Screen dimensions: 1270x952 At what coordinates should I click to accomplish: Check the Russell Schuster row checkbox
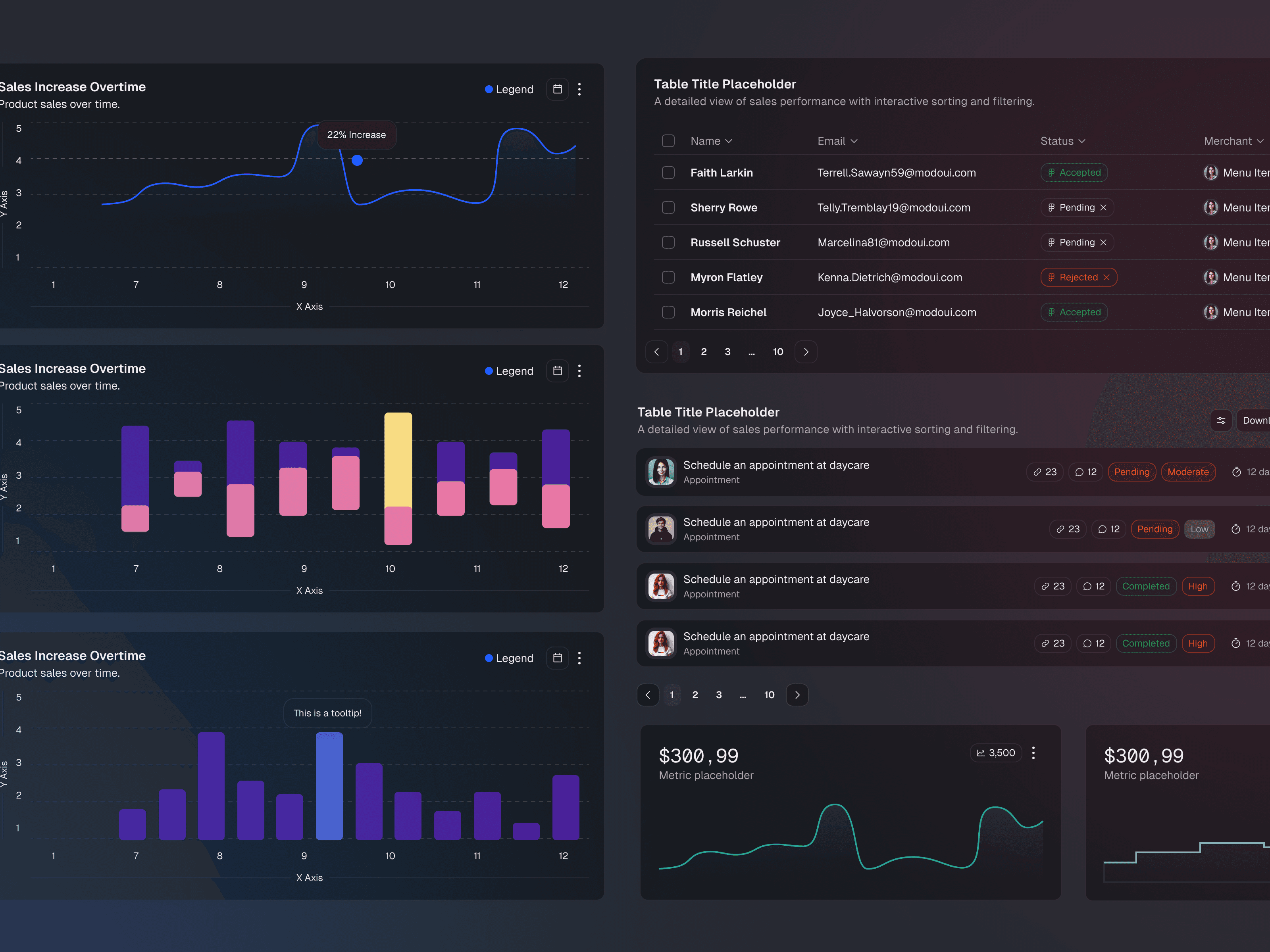(668, 243)
